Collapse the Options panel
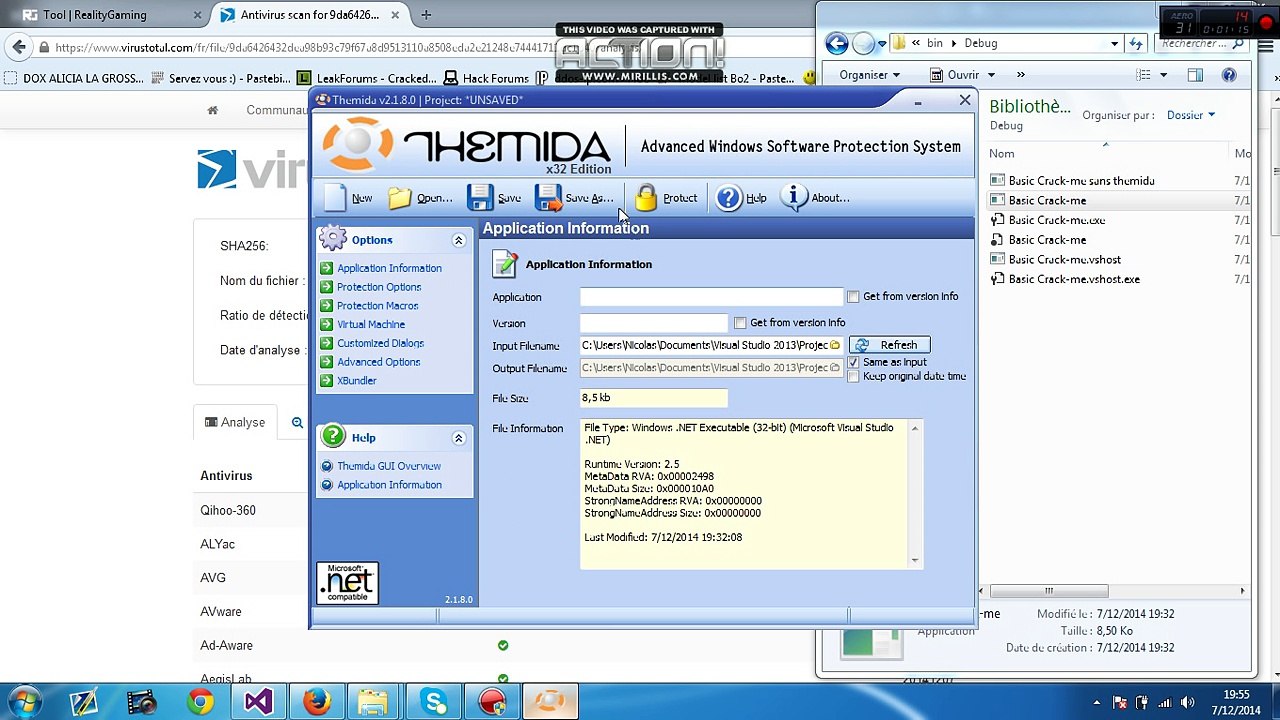 click(459, 240)
